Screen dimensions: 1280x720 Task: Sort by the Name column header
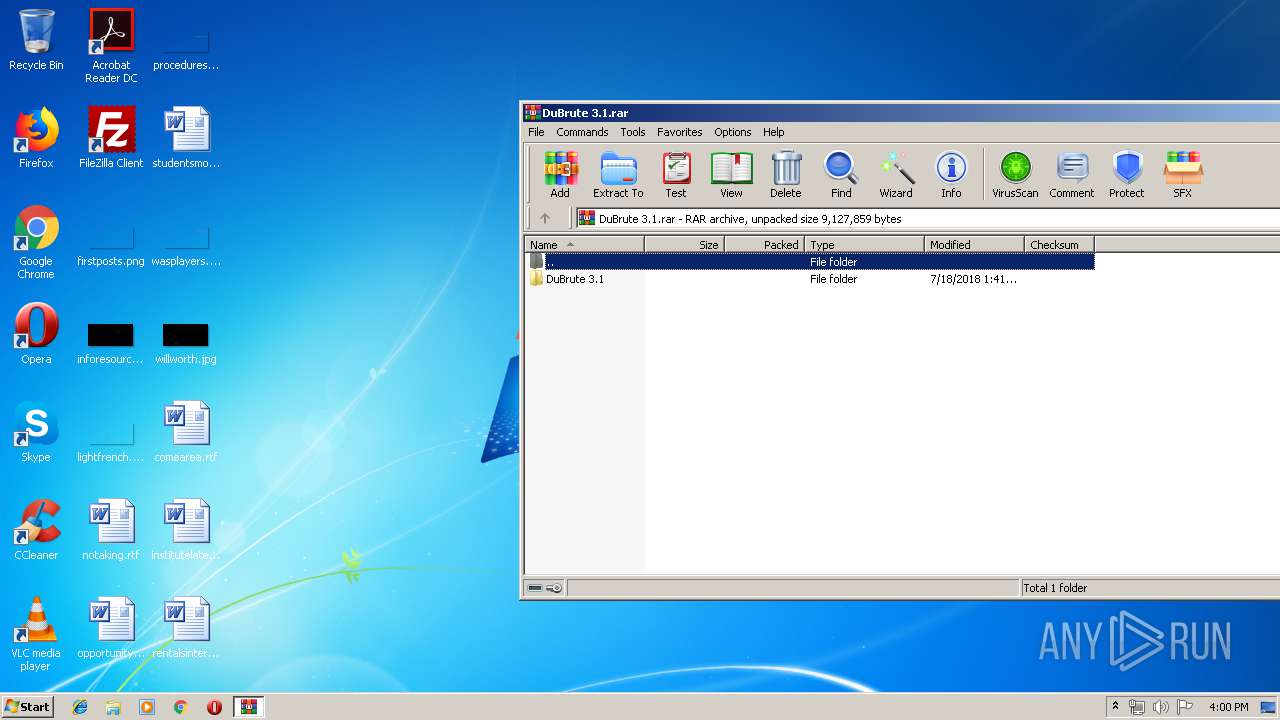[x=585, y=245]
